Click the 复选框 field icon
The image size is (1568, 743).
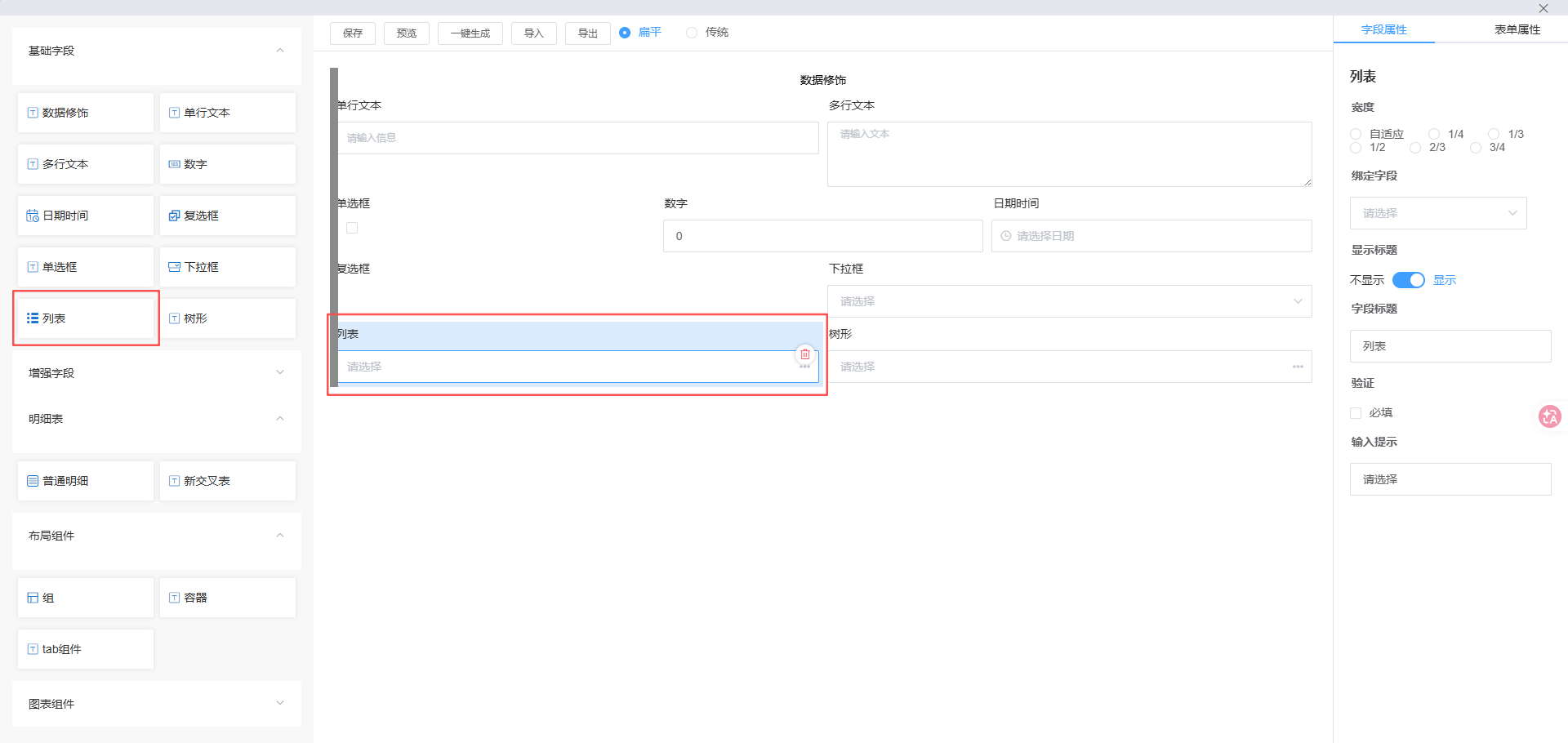coord(174,216)
